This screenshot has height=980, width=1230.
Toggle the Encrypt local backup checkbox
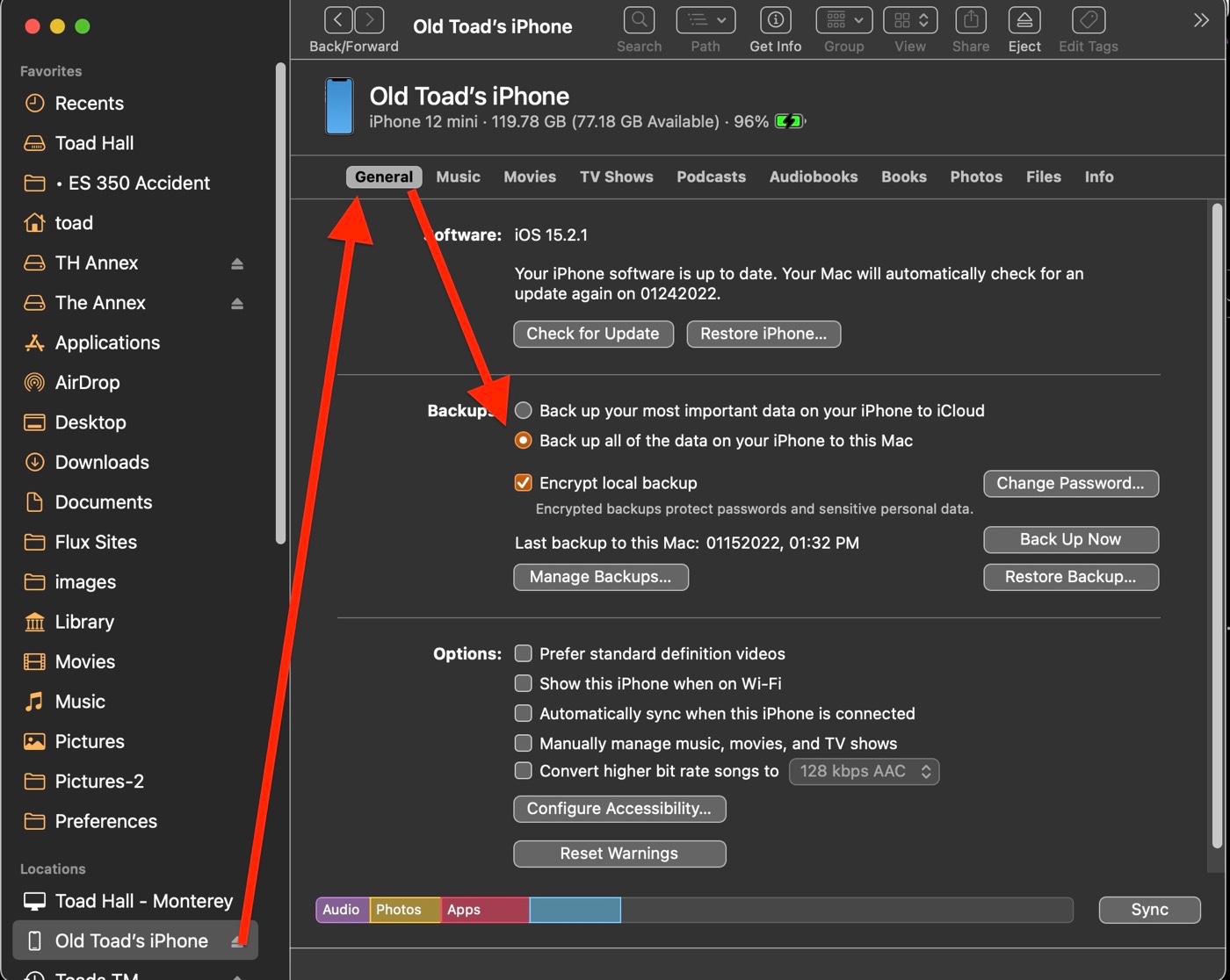(x=523, y=482)
